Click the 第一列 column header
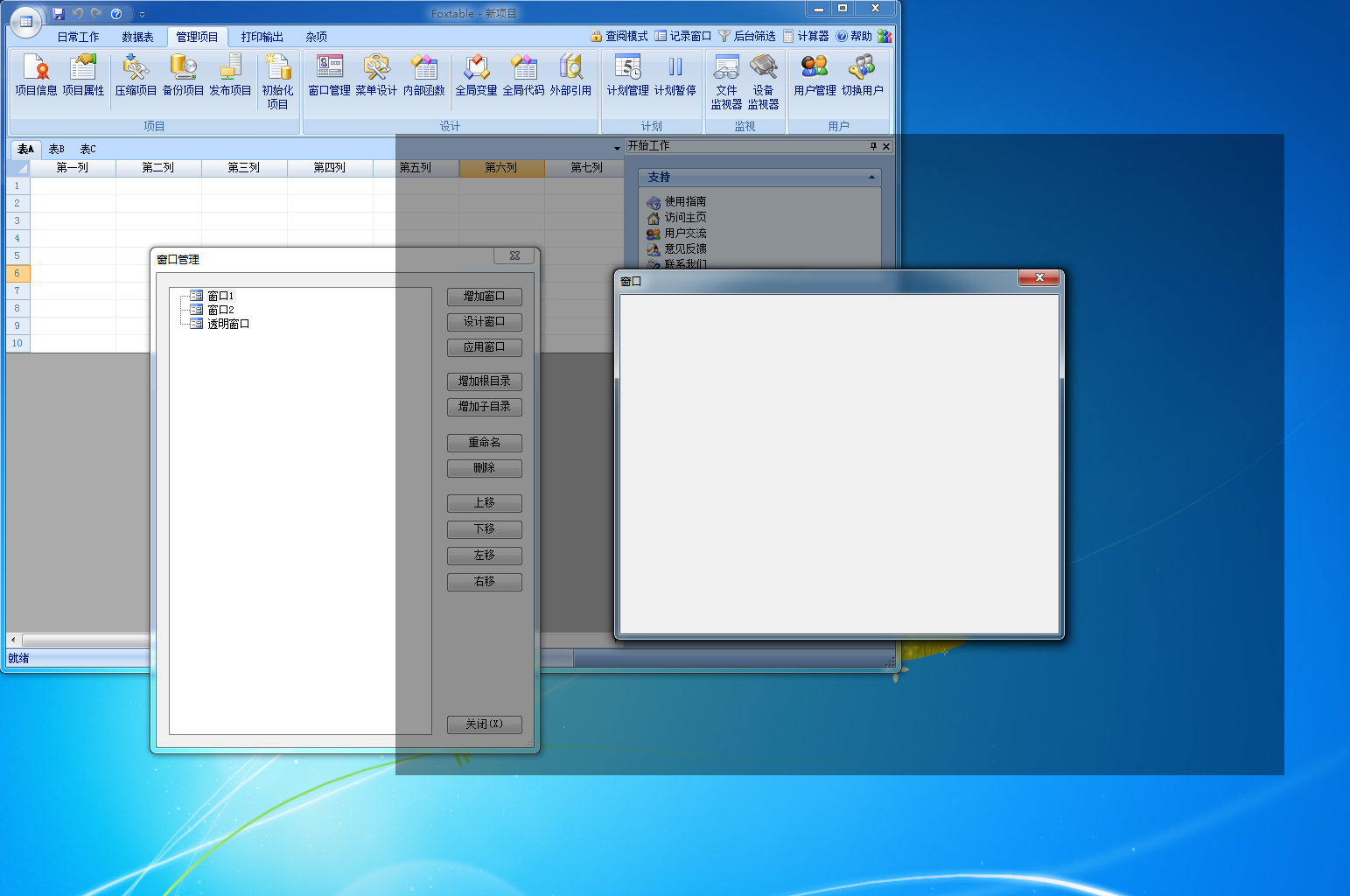Viewport: 1350px width, 896px height. click(73, 168)
